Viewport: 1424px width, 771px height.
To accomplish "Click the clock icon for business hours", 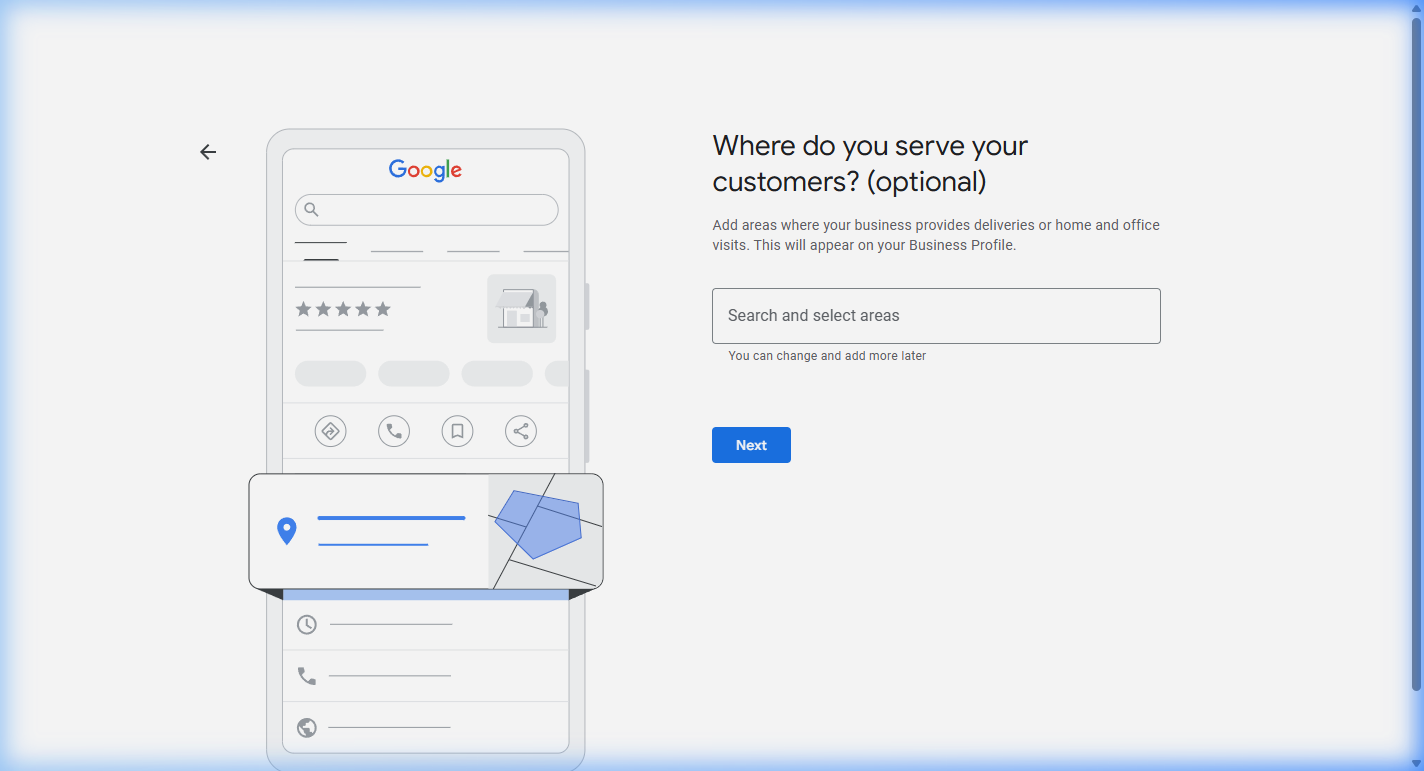I will click(x=307, y=624).
